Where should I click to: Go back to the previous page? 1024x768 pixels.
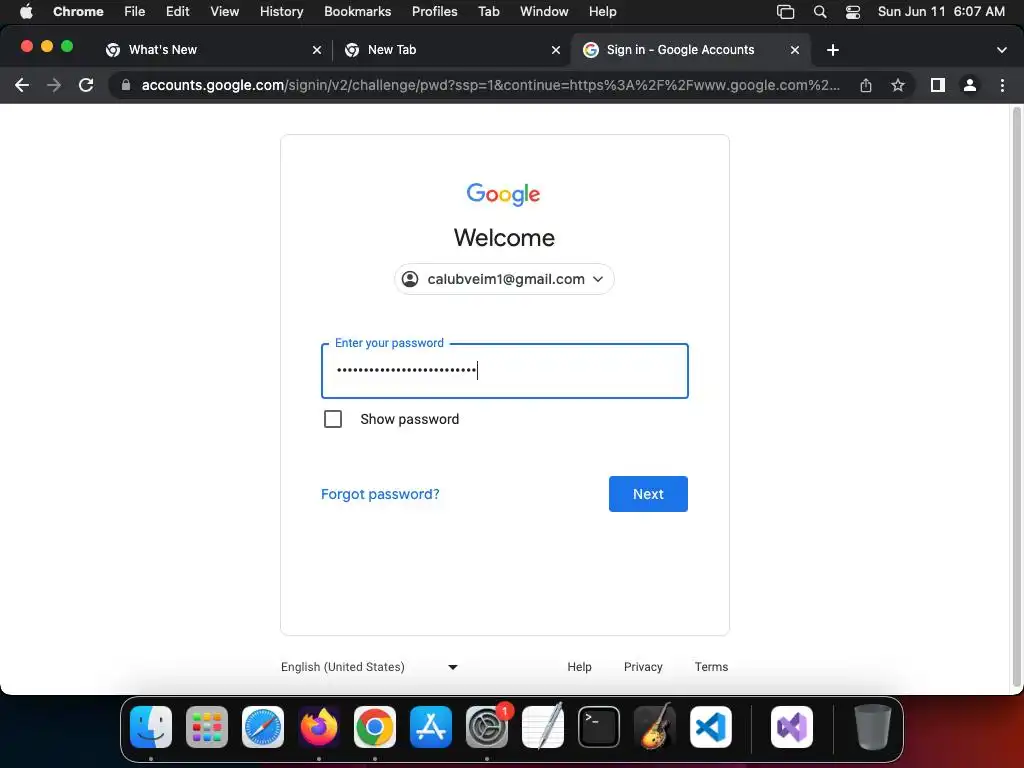(22, 85)
